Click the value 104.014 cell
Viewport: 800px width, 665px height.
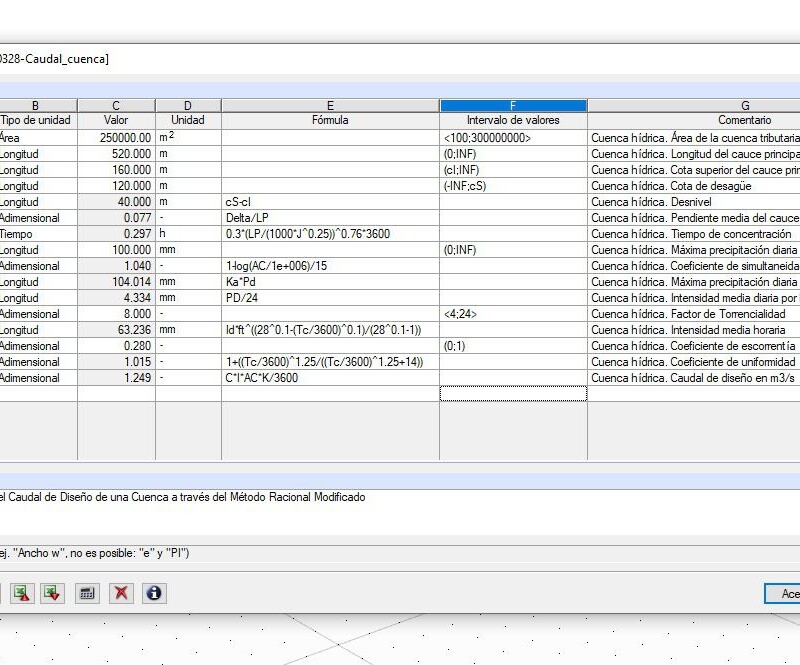[116, 282]
